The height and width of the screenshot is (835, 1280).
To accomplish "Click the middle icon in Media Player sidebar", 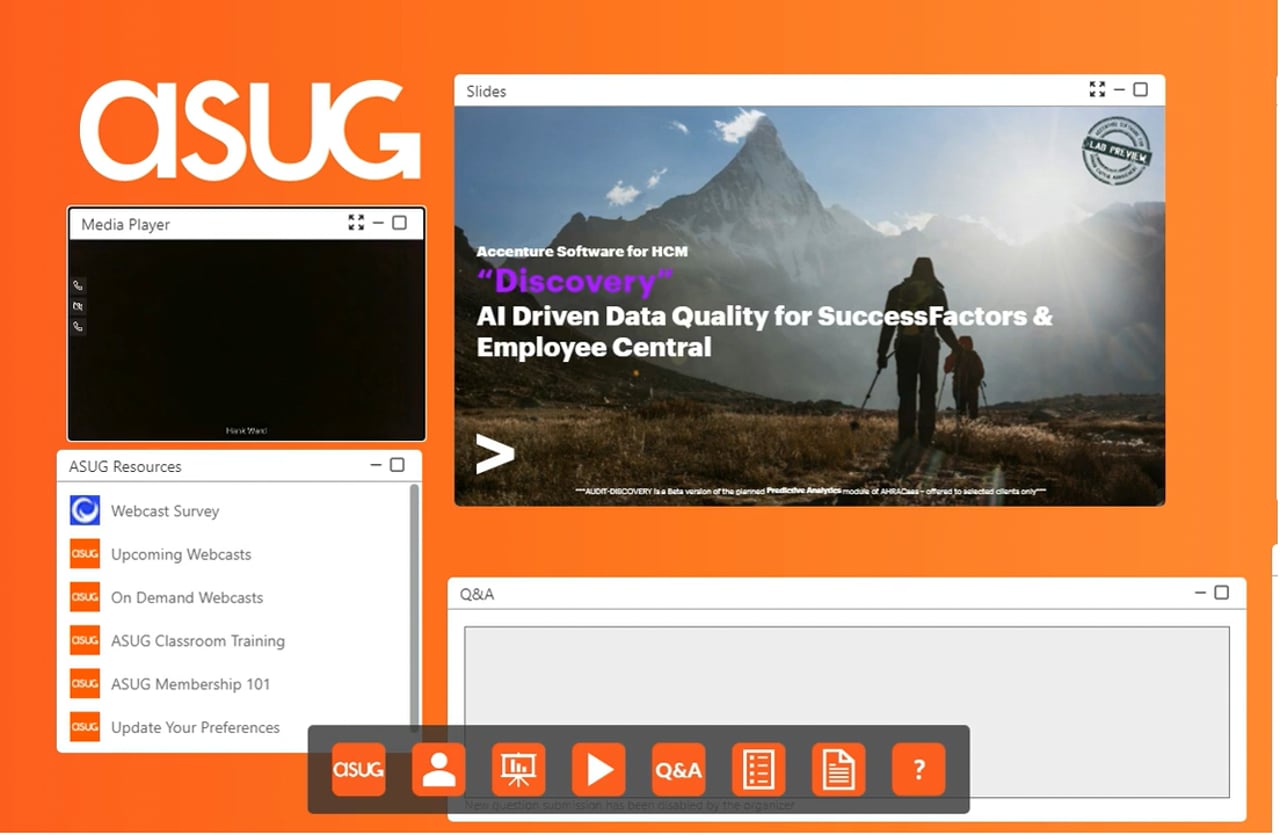I will click(x=78, y=306).
